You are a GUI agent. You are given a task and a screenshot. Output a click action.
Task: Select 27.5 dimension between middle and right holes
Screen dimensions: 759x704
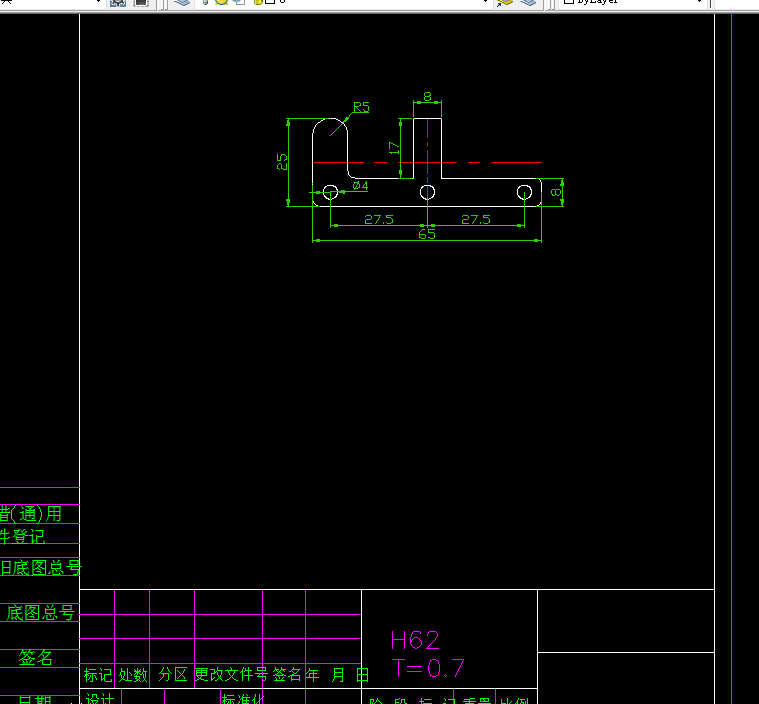point(476,220)
